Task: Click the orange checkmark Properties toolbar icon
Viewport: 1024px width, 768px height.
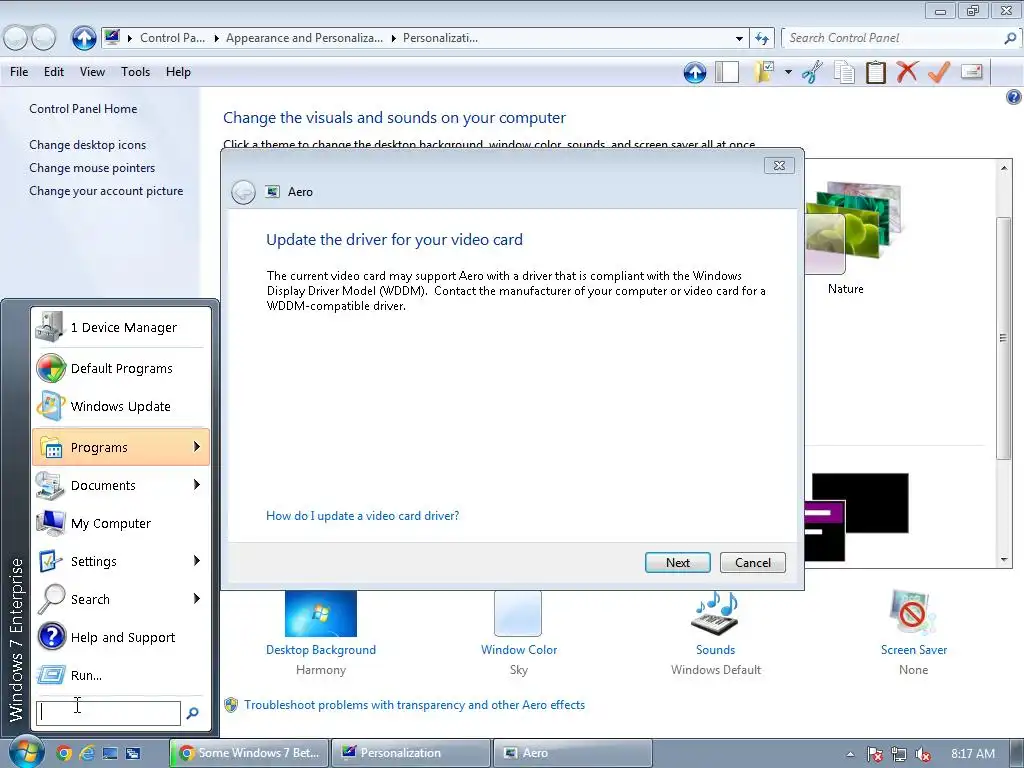Action: (938, 72)
